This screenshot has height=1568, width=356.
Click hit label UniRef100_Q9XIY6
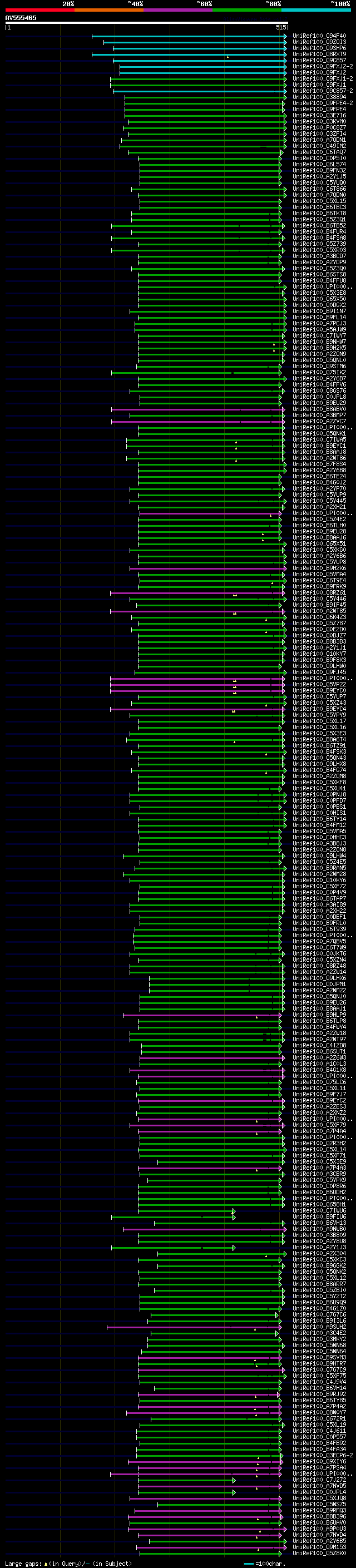coord(319,1461)
